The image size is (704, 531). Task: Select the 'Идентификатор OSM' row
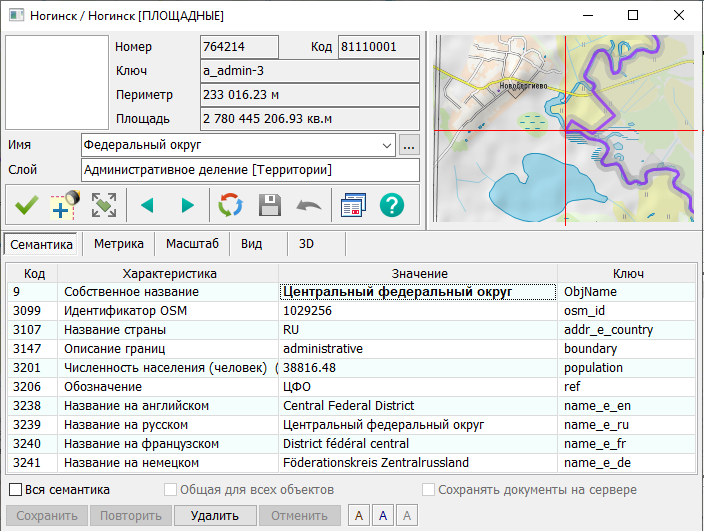click(352, 311)
